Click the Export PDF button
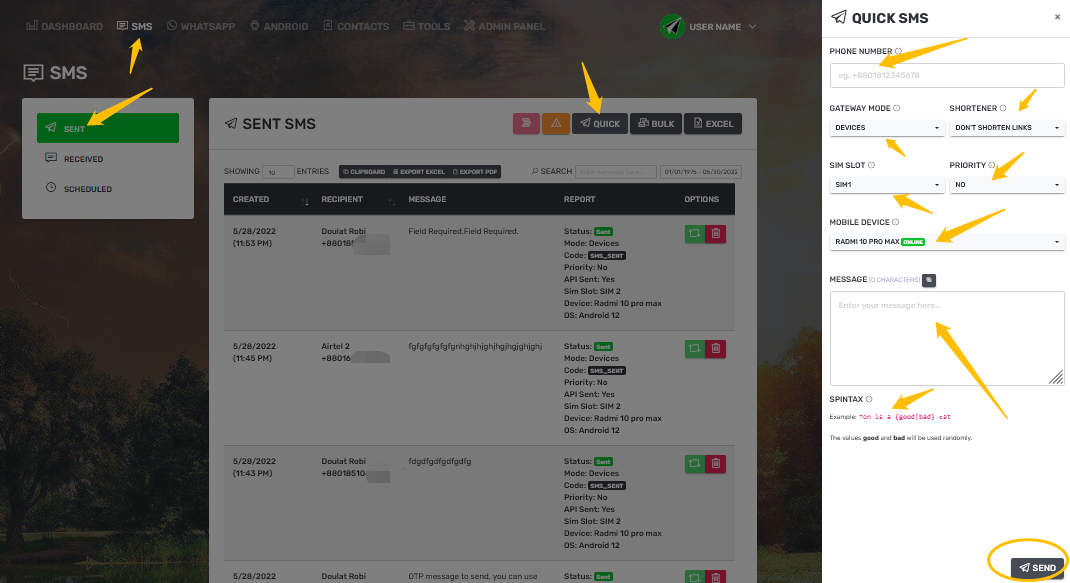The image size is (1070, 583). click(x=475, y=172)
